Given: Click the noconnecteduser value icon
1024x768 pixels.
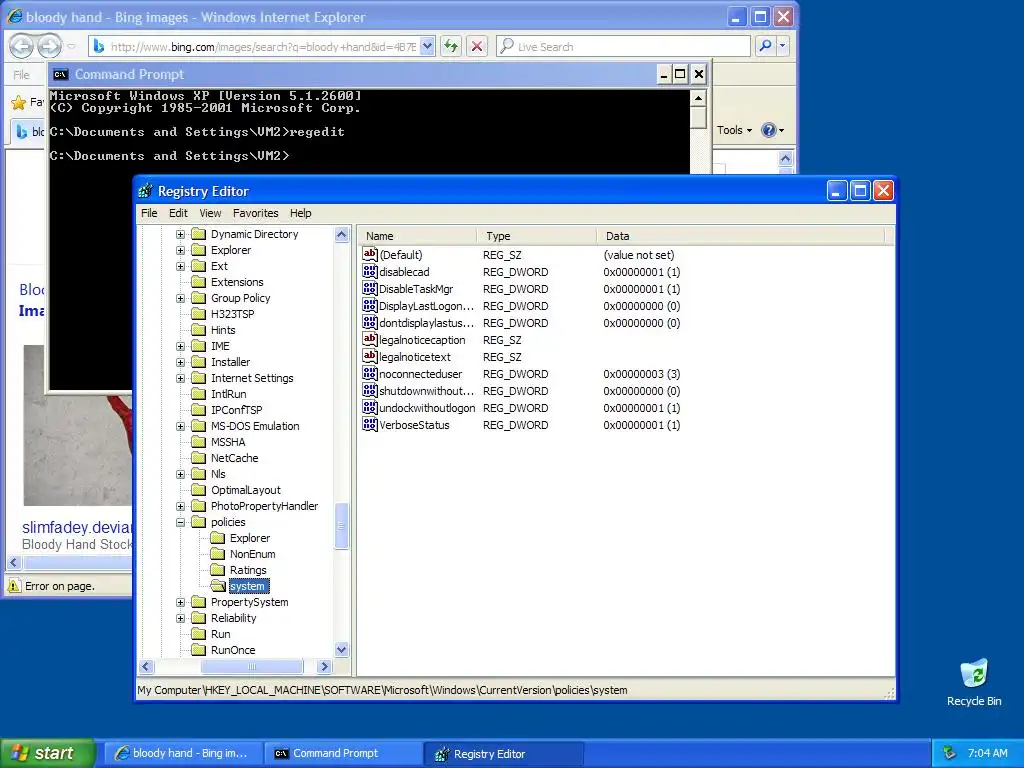Looking at the screenshot, I should pos(370,374).
